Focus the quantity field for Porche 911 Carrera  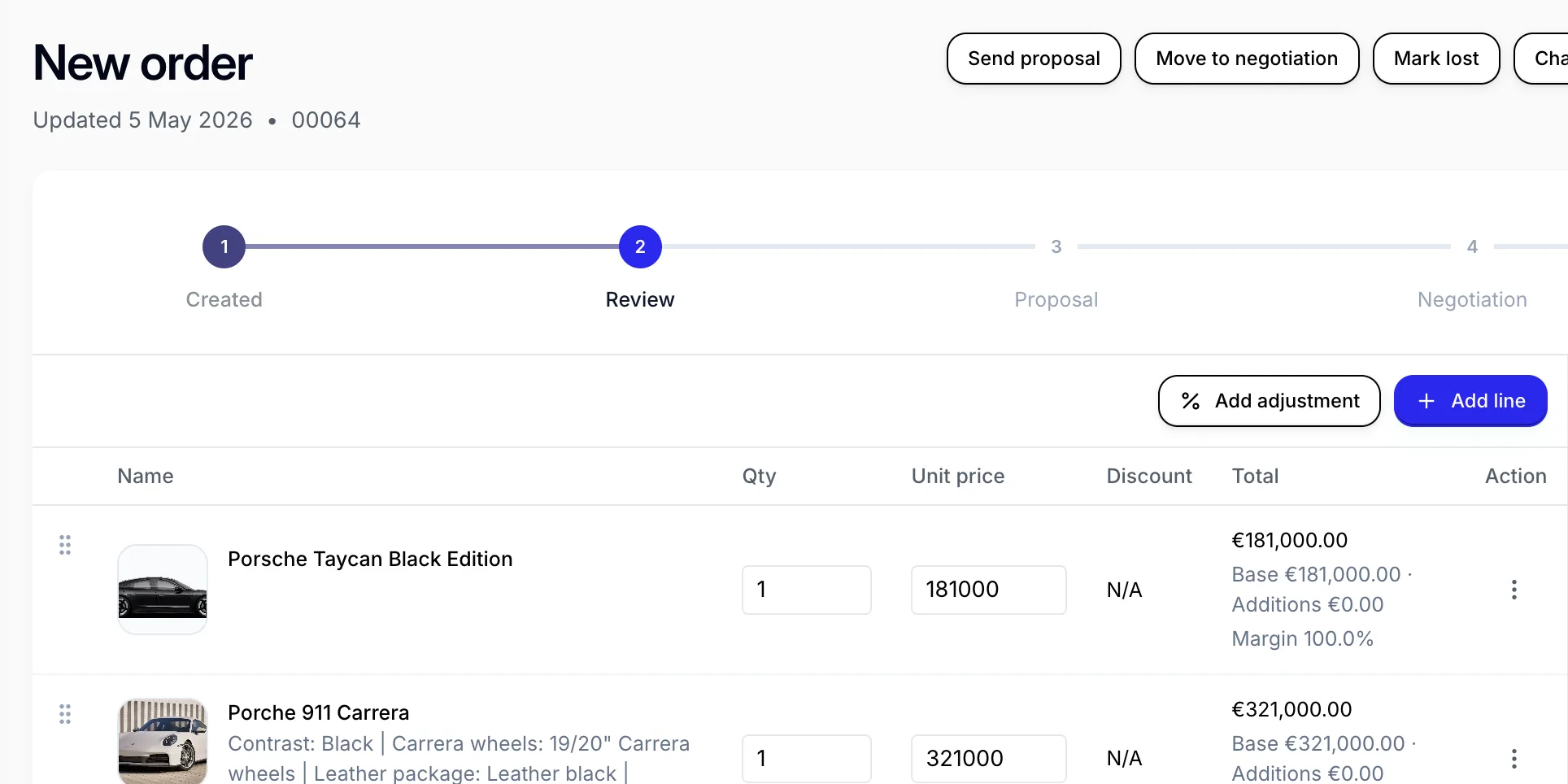pos(807,759)
